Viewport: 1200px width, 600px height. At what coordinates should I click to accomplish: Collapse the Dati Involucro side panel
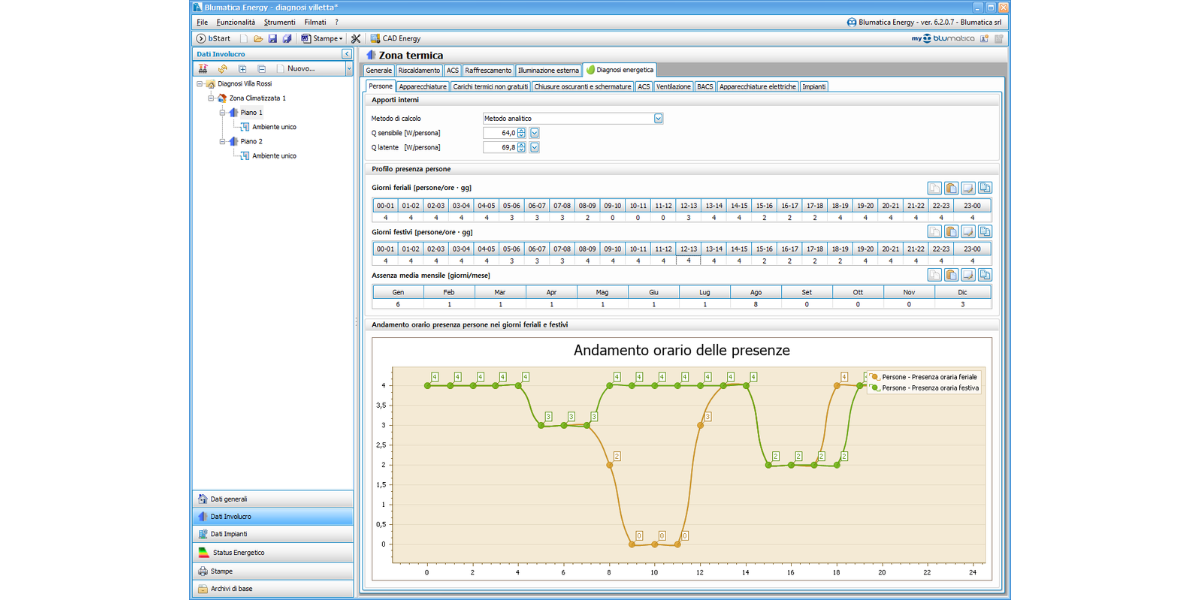(x=346, y=54)
